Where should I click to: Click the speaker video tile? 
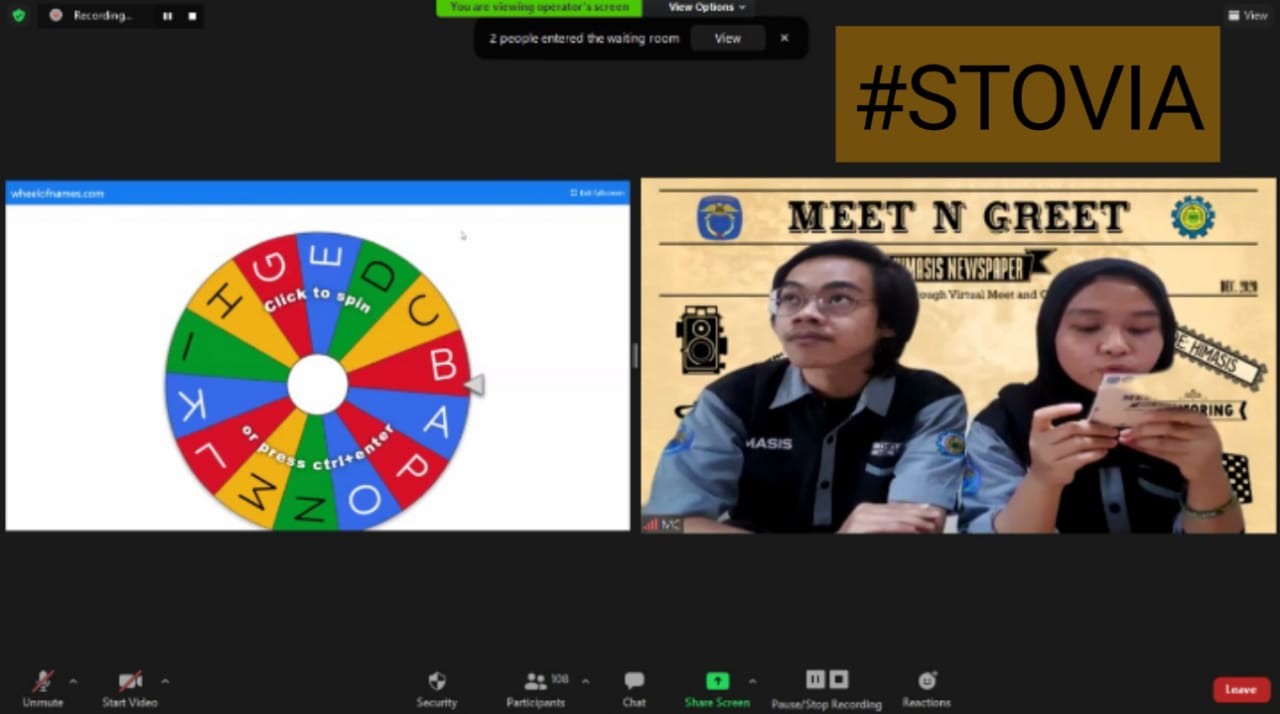pos(958,355)
